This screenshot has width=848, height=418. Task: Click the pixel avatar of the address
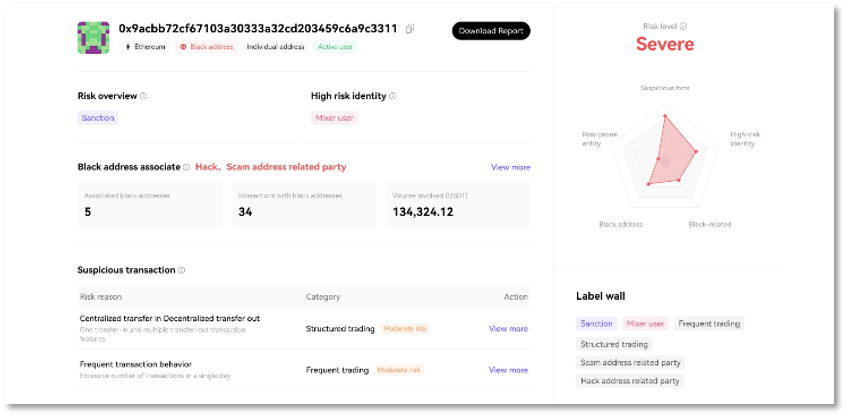pyautogui.click(x=94, y=38)
